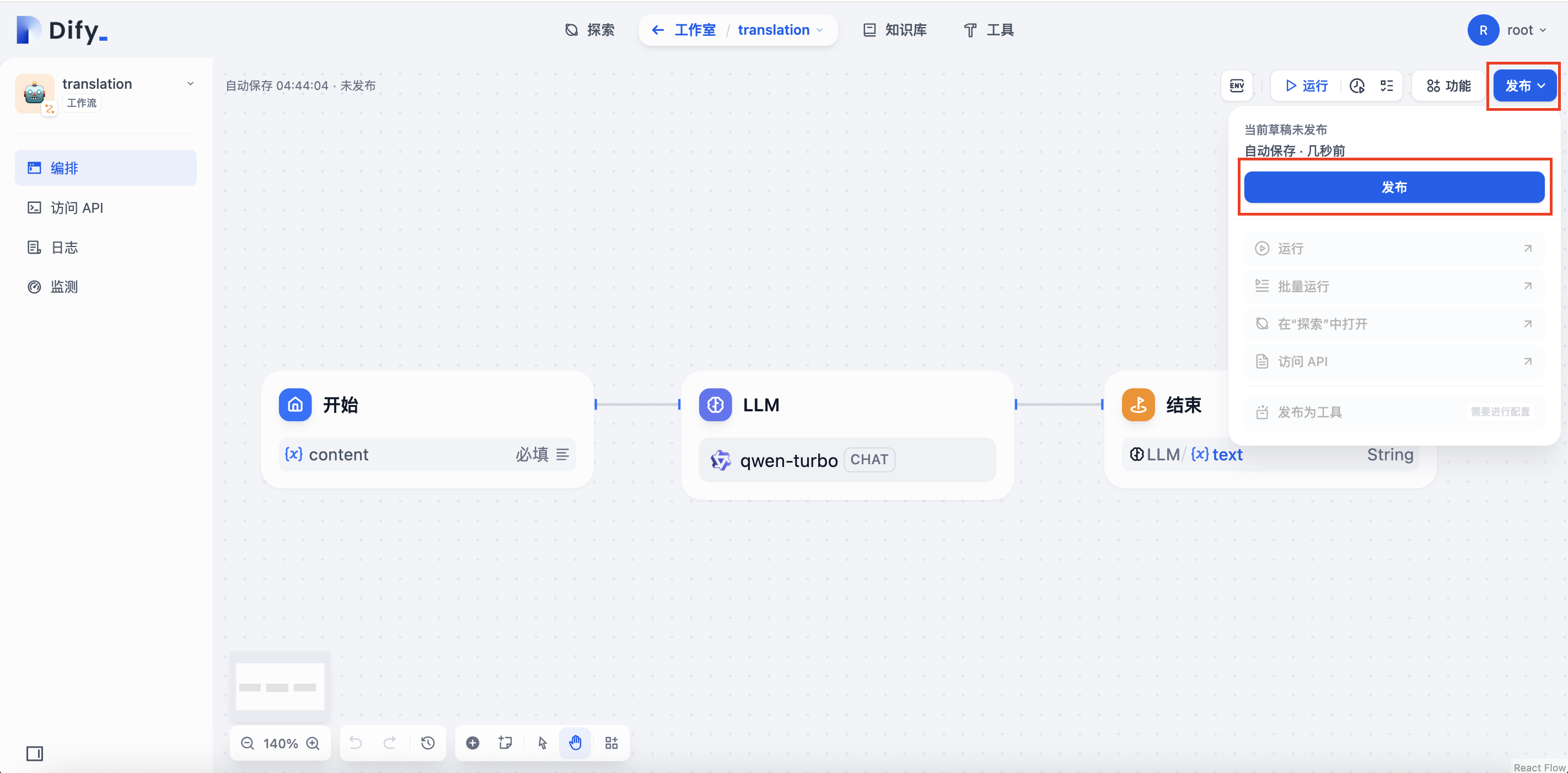Switch to pointer mode
The image size is (1568, 773).
click(x=543, y=743)
